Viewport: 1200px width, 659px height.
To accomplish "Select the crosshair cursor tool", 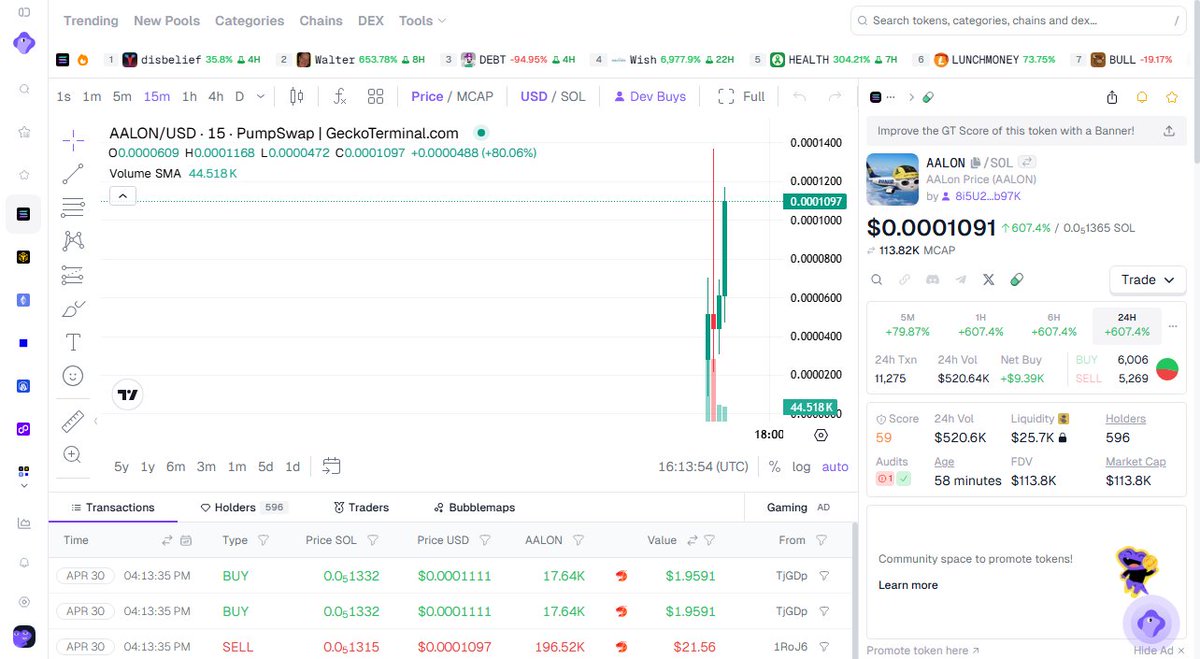I will click(73, 139).
